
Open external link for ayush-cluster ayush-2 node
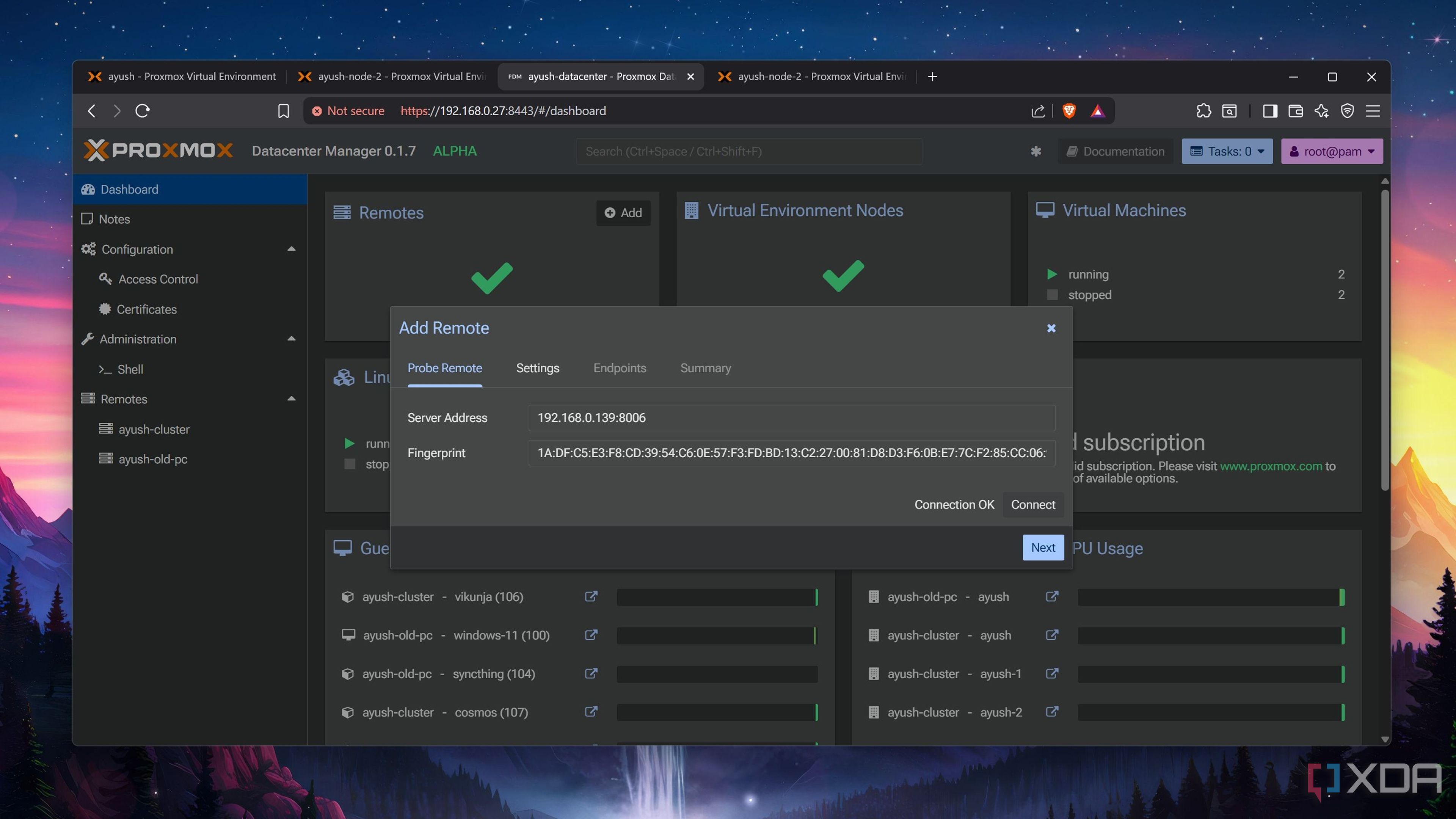(1052, 712)
